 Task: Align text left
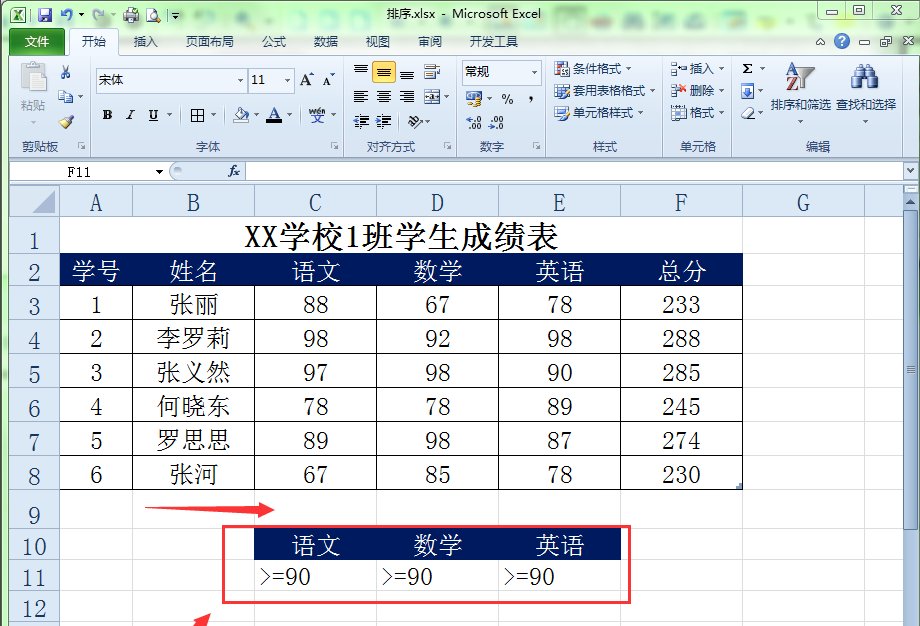coord(361,96)
